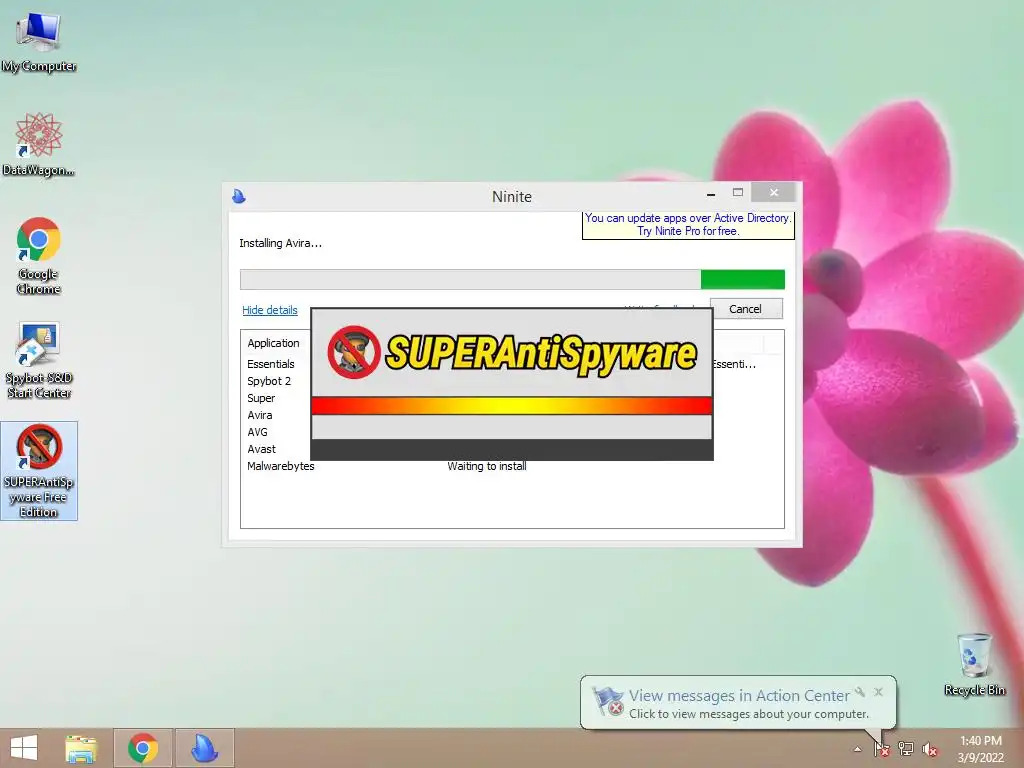Open the Google Chrome desktop shortcut

(39, 256)
